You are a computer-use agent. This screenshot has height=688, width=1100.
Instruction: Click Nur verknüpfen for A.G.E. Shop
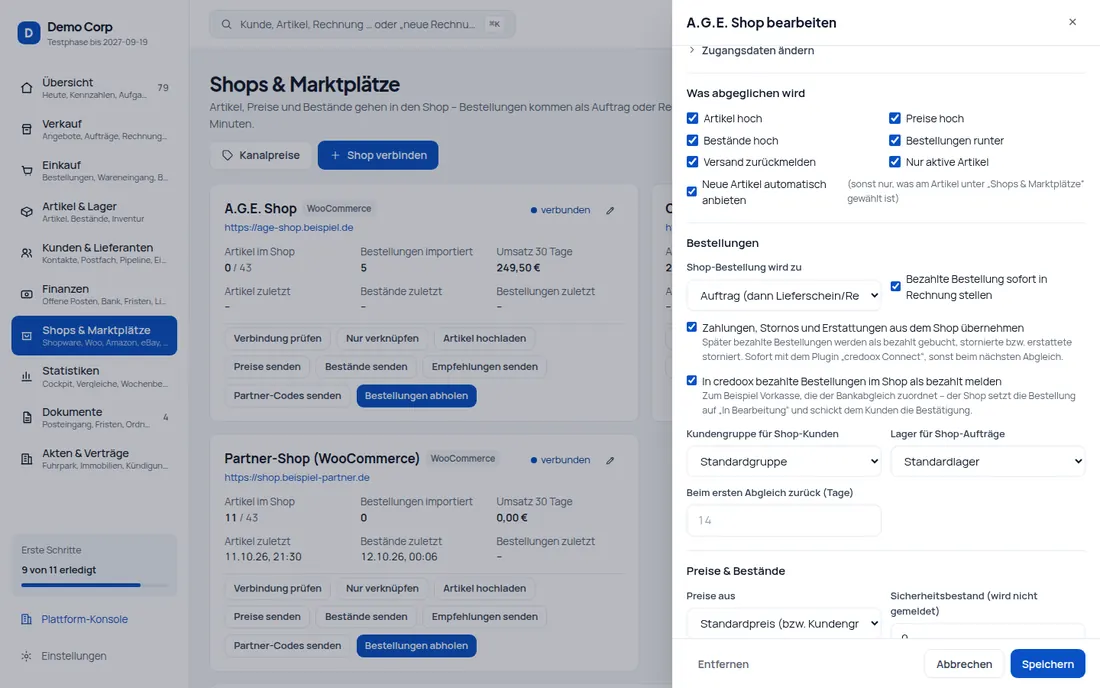click(382, 338)
